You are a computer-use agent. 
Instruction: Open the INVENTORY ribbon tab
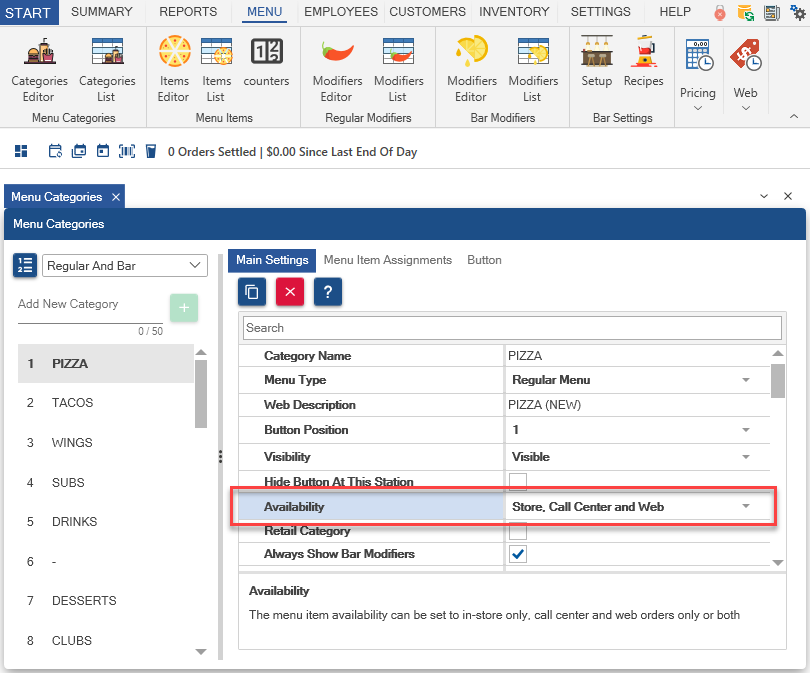point(514,12)
